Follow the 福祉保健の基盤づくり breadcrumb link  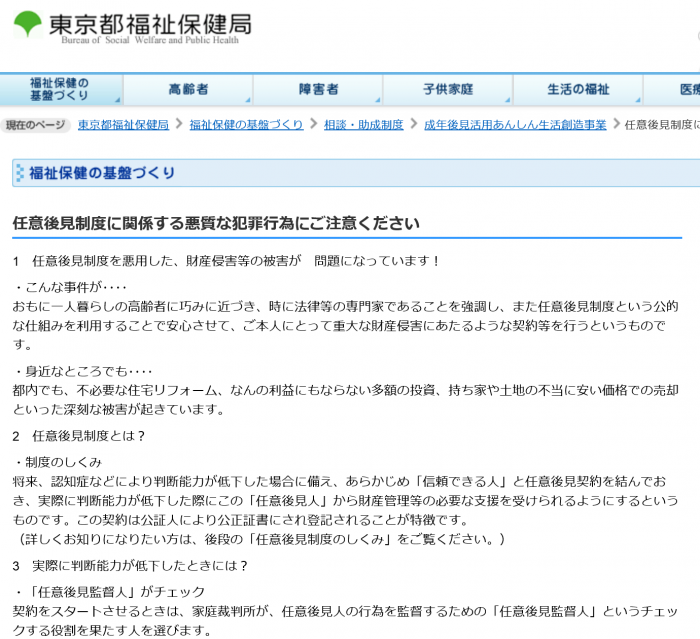point(246,125)
